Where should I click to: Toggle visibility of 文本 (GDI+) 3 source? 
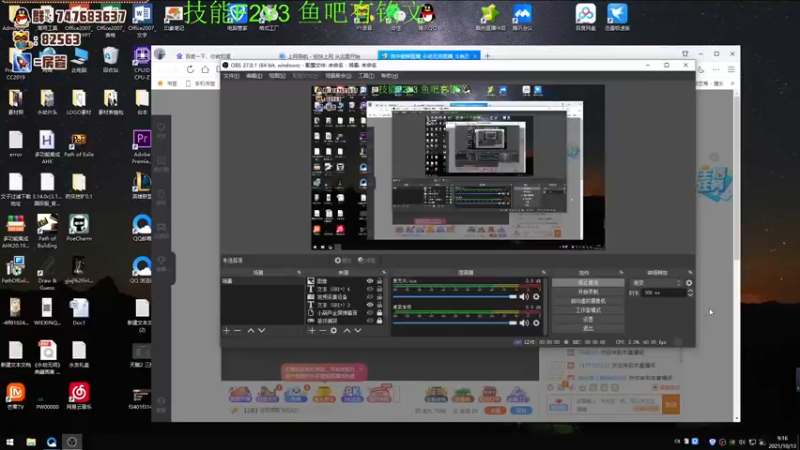point(370,305)
